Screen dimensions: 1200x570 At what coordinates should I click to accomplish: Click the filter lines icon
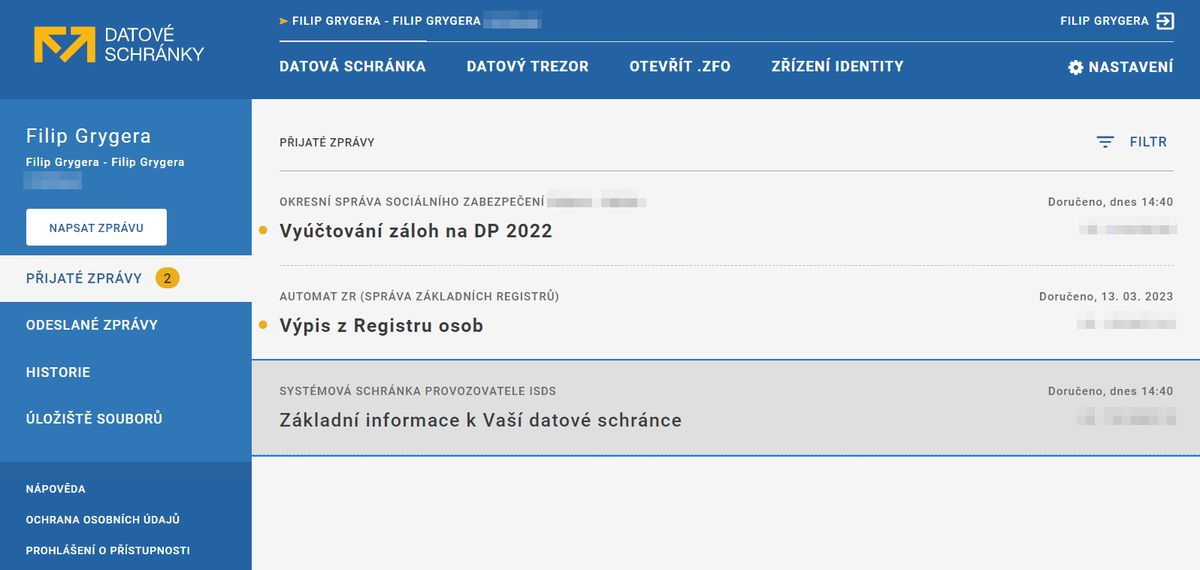[x=1105, y=142]
